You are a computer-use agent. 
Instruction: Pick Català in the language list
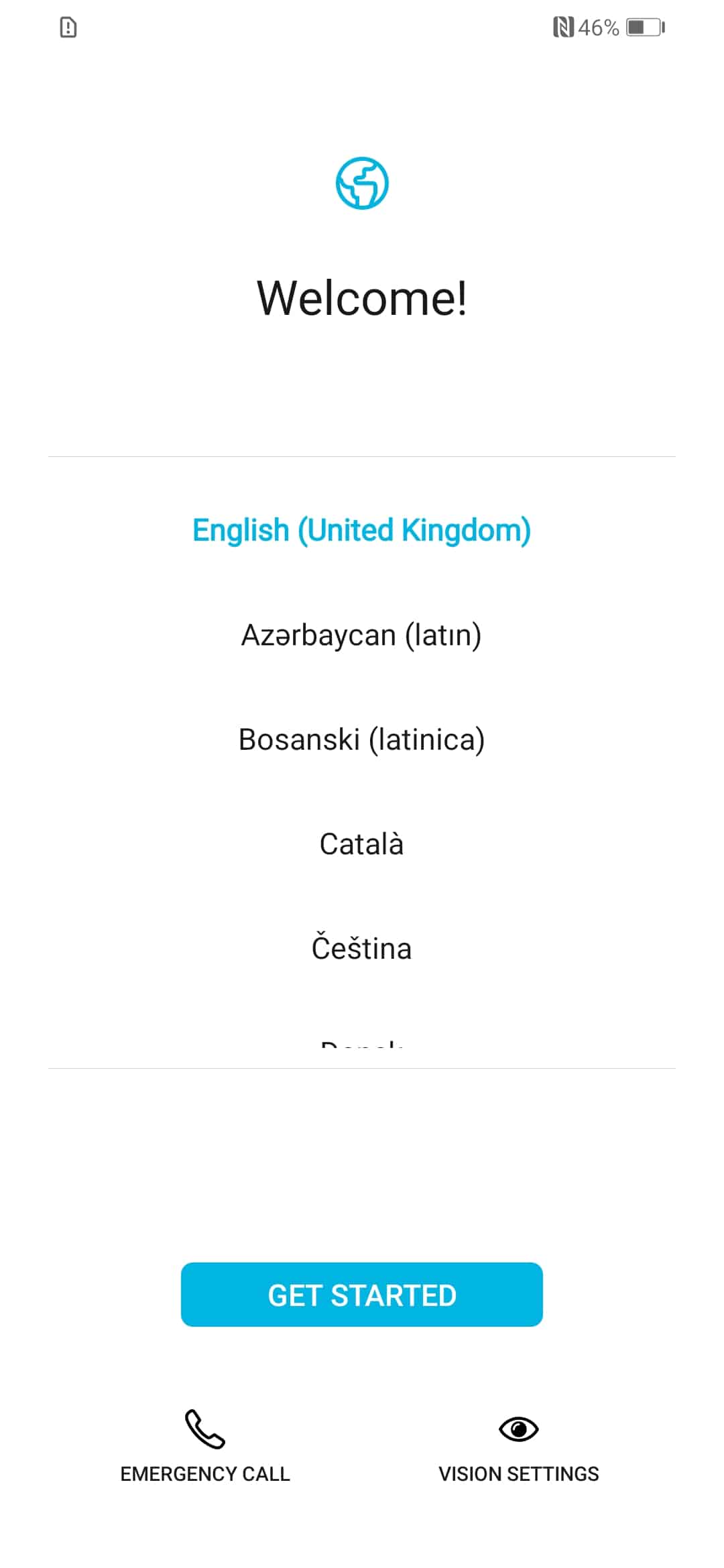[362, 844]
